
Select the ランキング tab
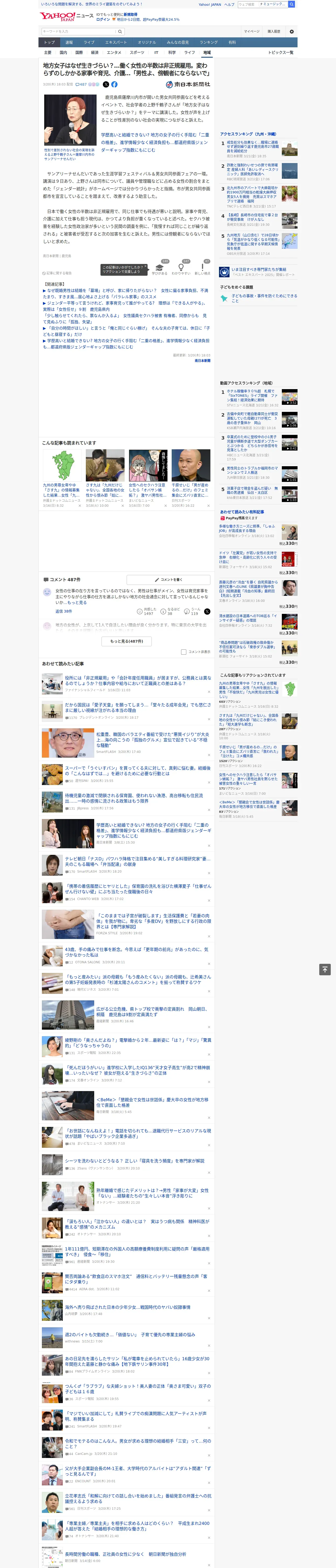click(x=209, y=43)
